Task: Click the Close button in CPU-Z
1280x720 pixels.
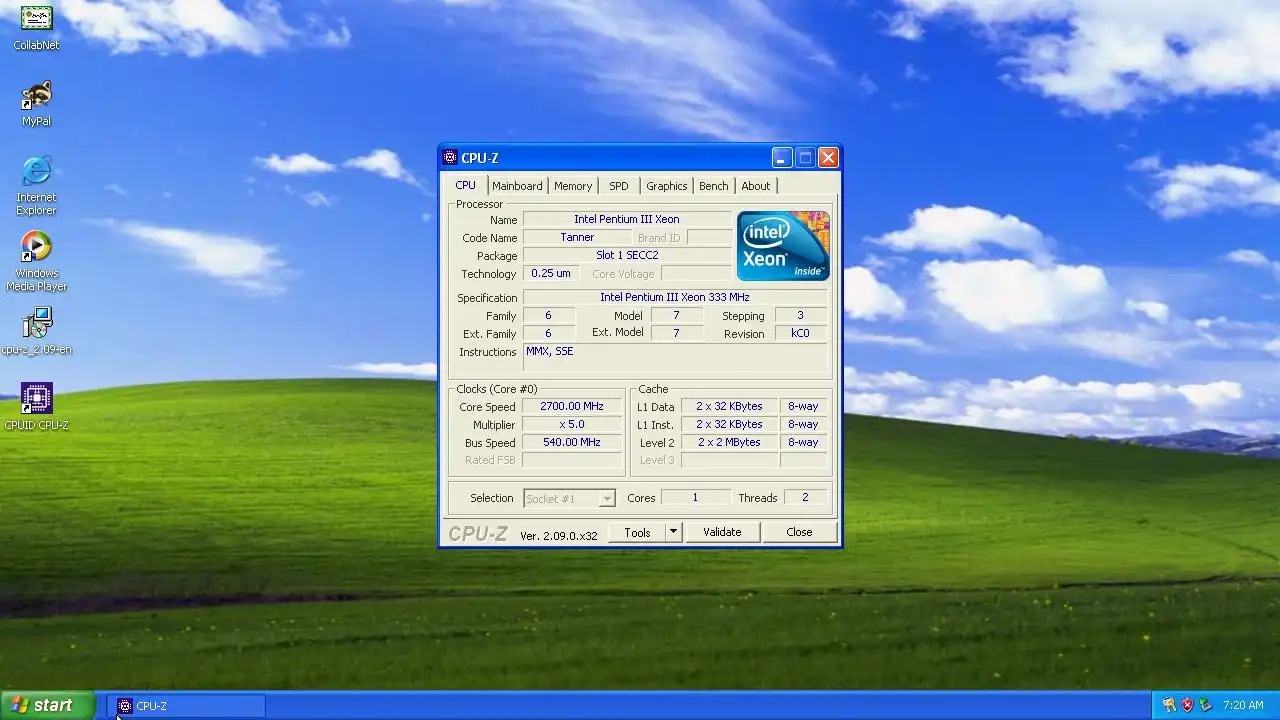Action: pos(799,532)
